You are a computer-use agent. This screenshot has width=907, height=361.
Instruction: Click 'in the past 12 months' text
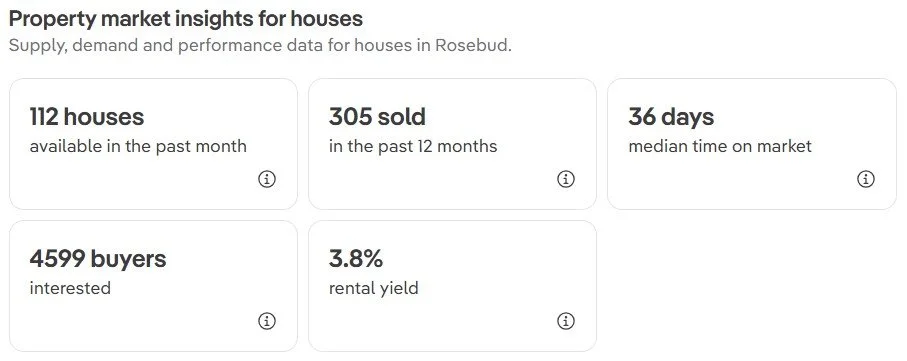click(413, 146)
